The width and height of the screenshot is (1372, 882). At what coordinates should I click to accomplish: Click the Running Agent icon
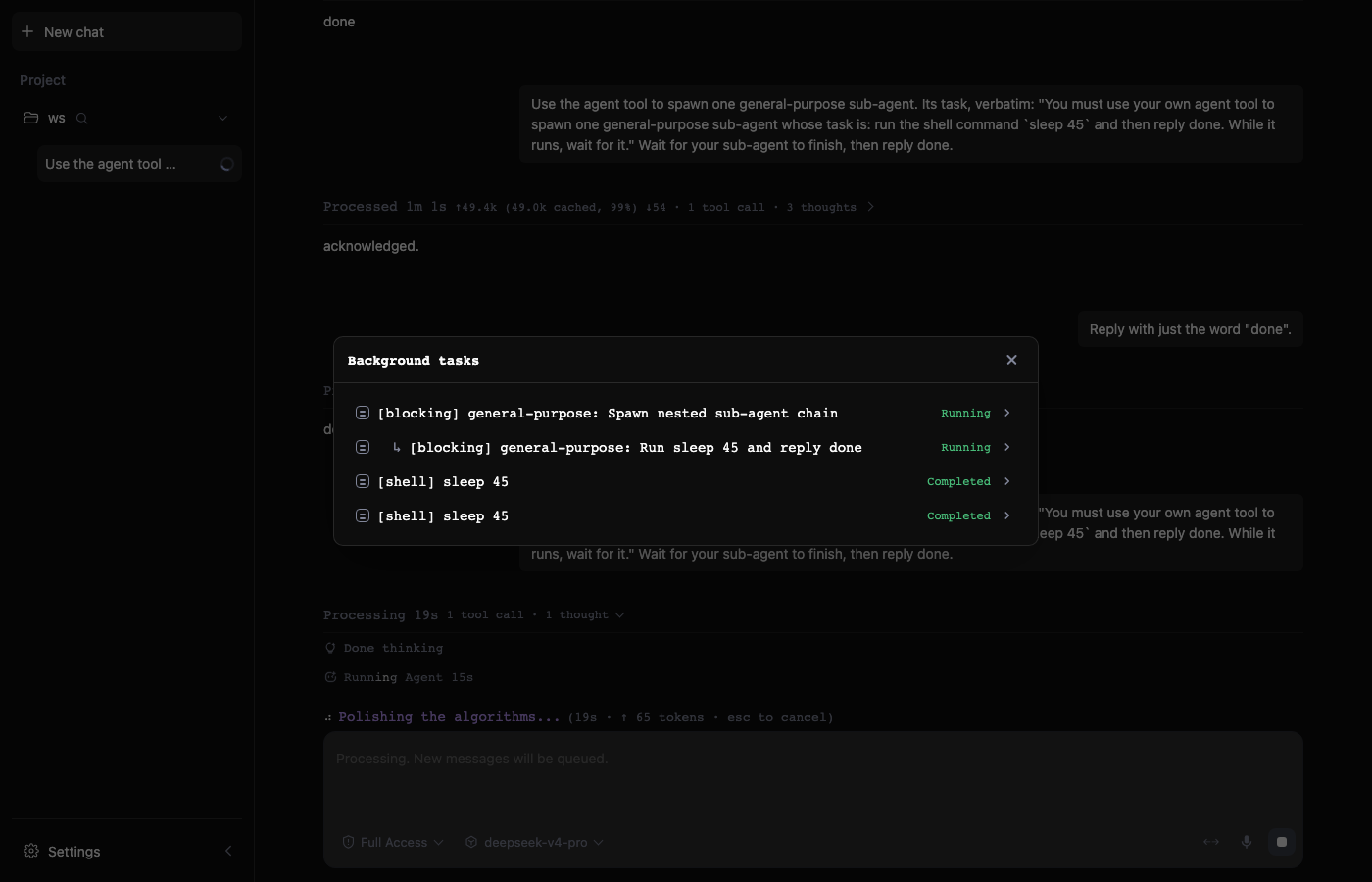(330, 677)
